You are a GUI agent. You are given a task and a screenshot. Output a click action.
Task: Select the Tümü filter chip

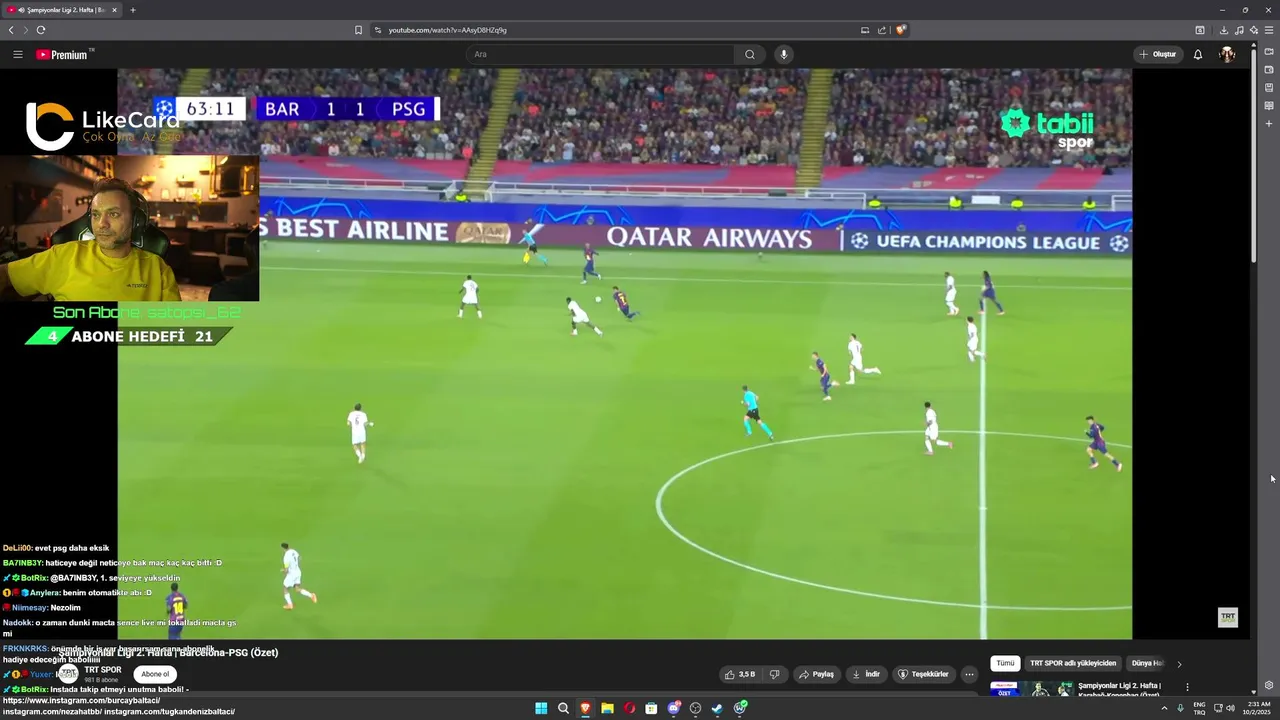tap(1005, 663)
